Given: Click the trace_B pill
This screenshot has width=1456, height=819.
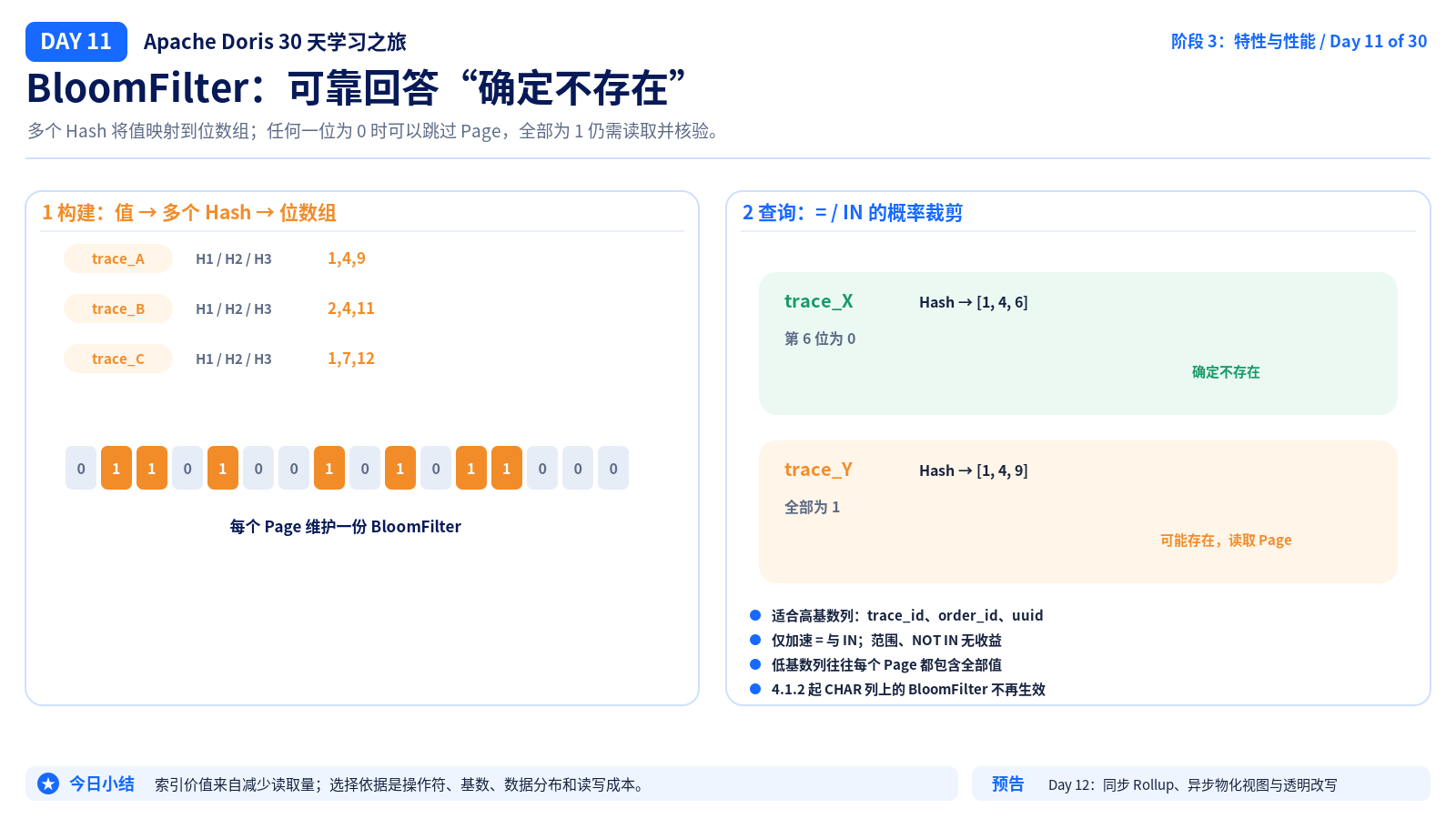Looking at the screenshot, I should tap(118, 308).
